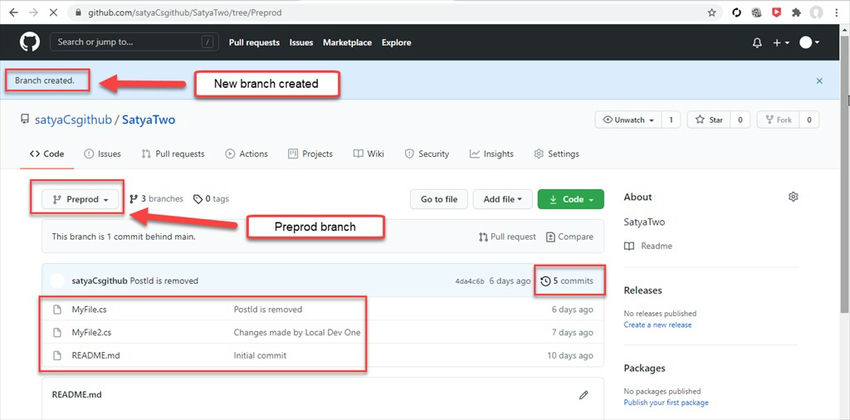Open the notifications bell
The height and width of the screenshot is (420, 850).
(757, 43)
